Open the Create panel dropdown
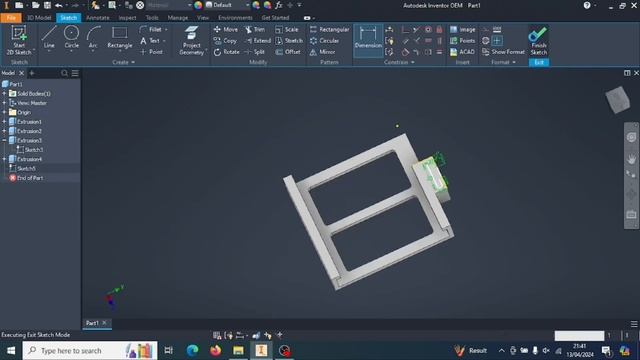 (123, 62)
